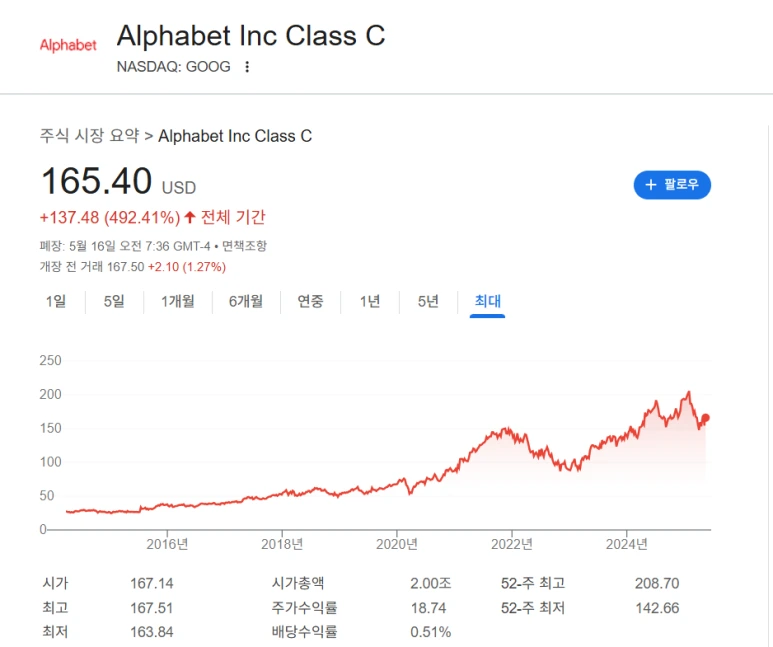Click the 165.40 stock price
Viewport: 773px width, 647px height.
pyautogui.click(x=96, y=182)
